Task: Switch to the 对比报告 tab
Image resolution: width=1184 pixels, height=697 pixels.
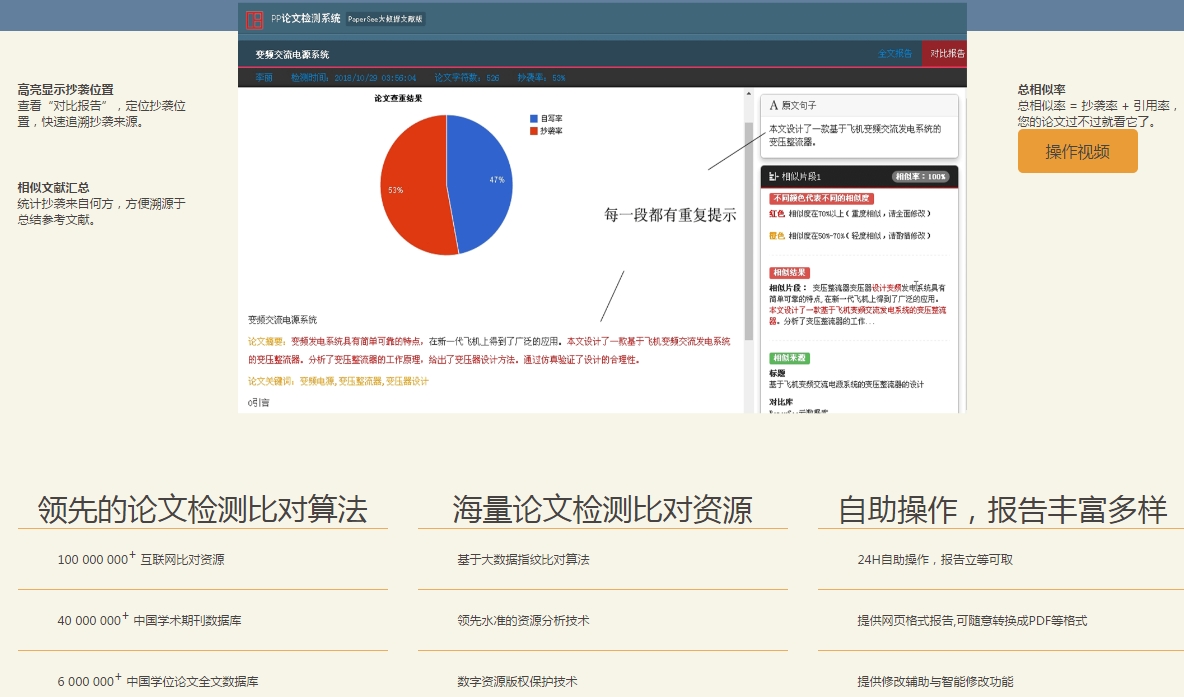Action: tap(946, 54)
